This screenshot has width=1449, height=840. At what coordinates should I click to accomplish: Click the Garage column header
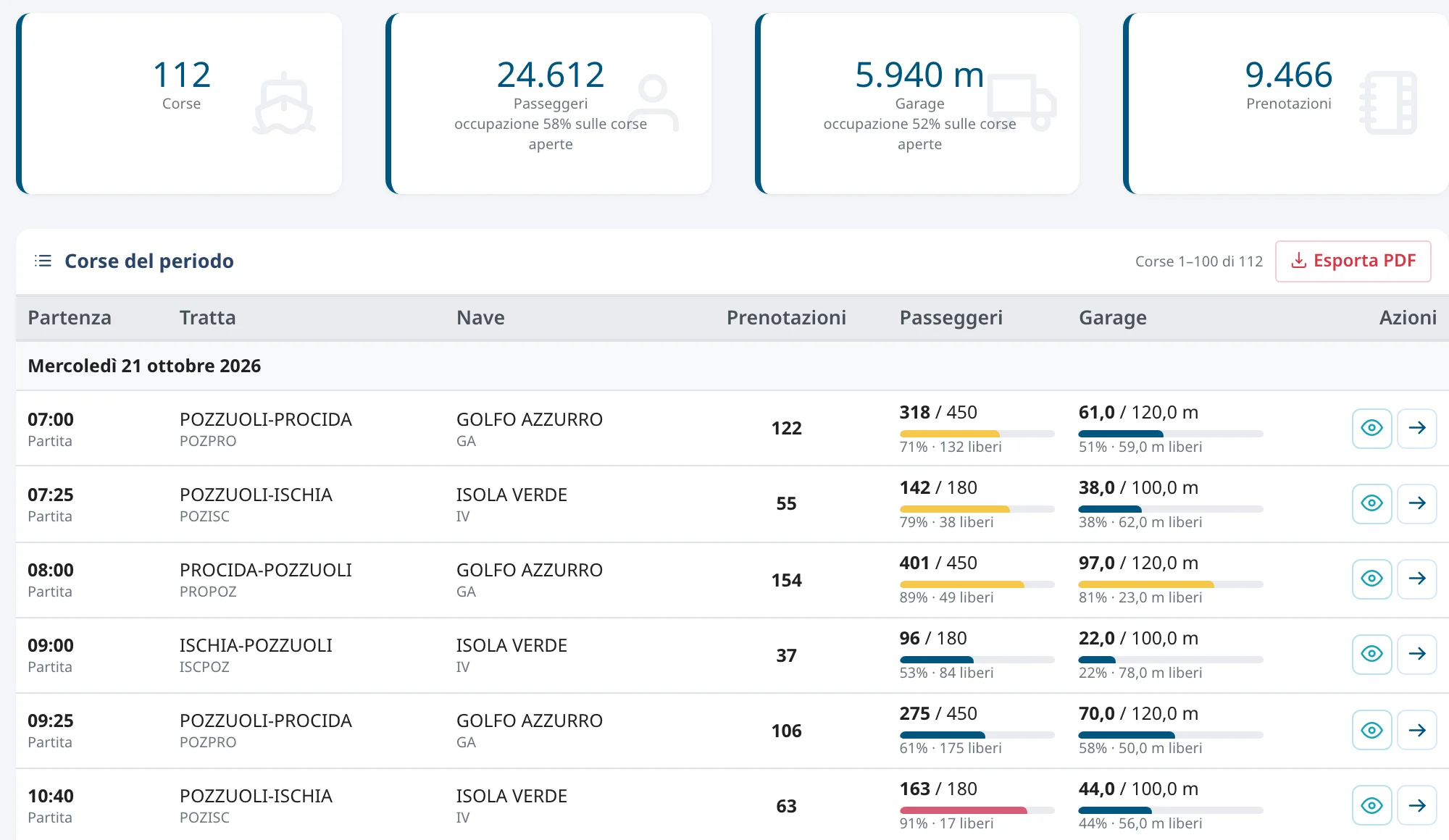[x=1112, y=317]
